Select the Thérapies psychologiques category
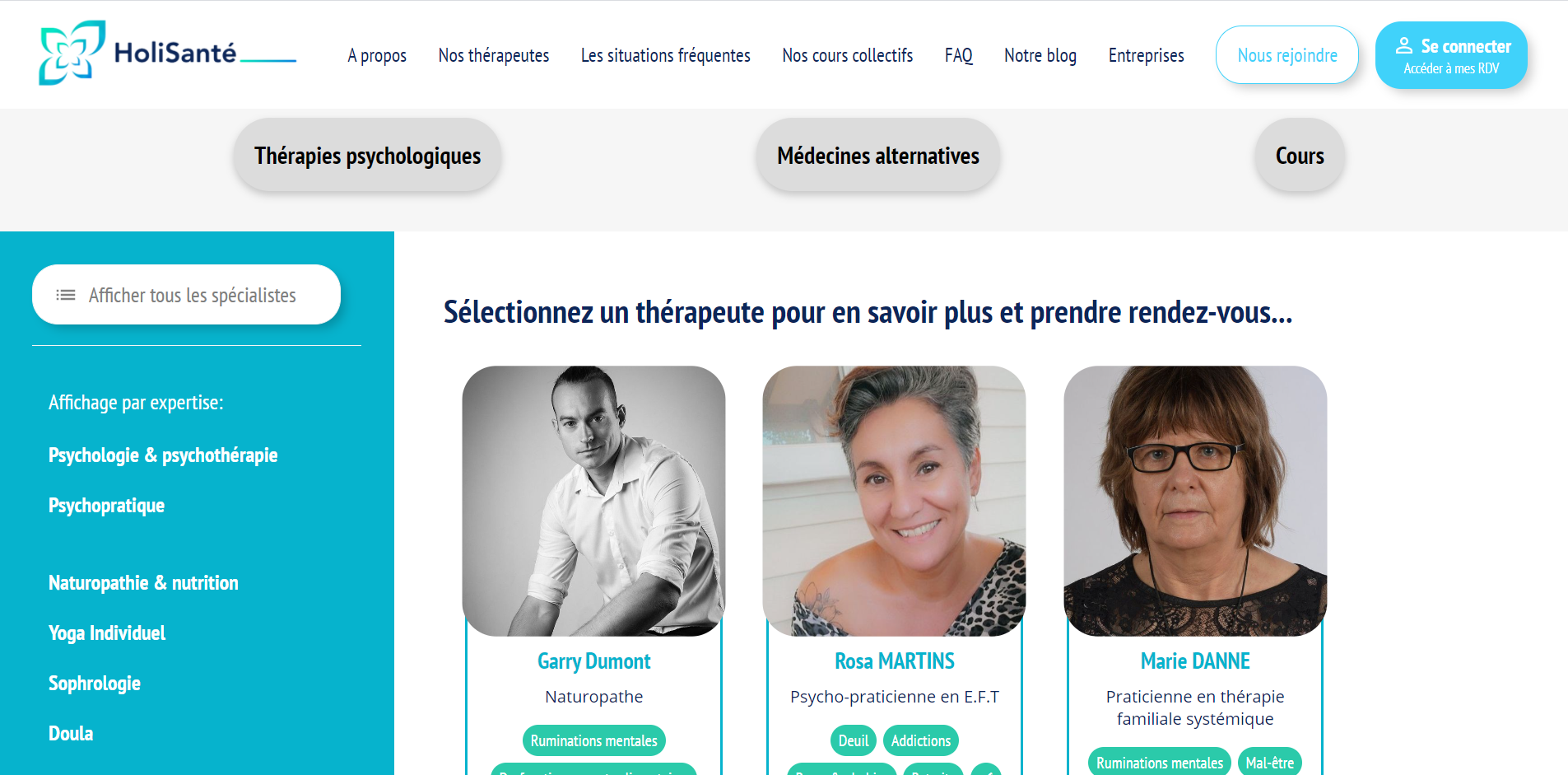1568x775 pixels. tap(367, 156)
